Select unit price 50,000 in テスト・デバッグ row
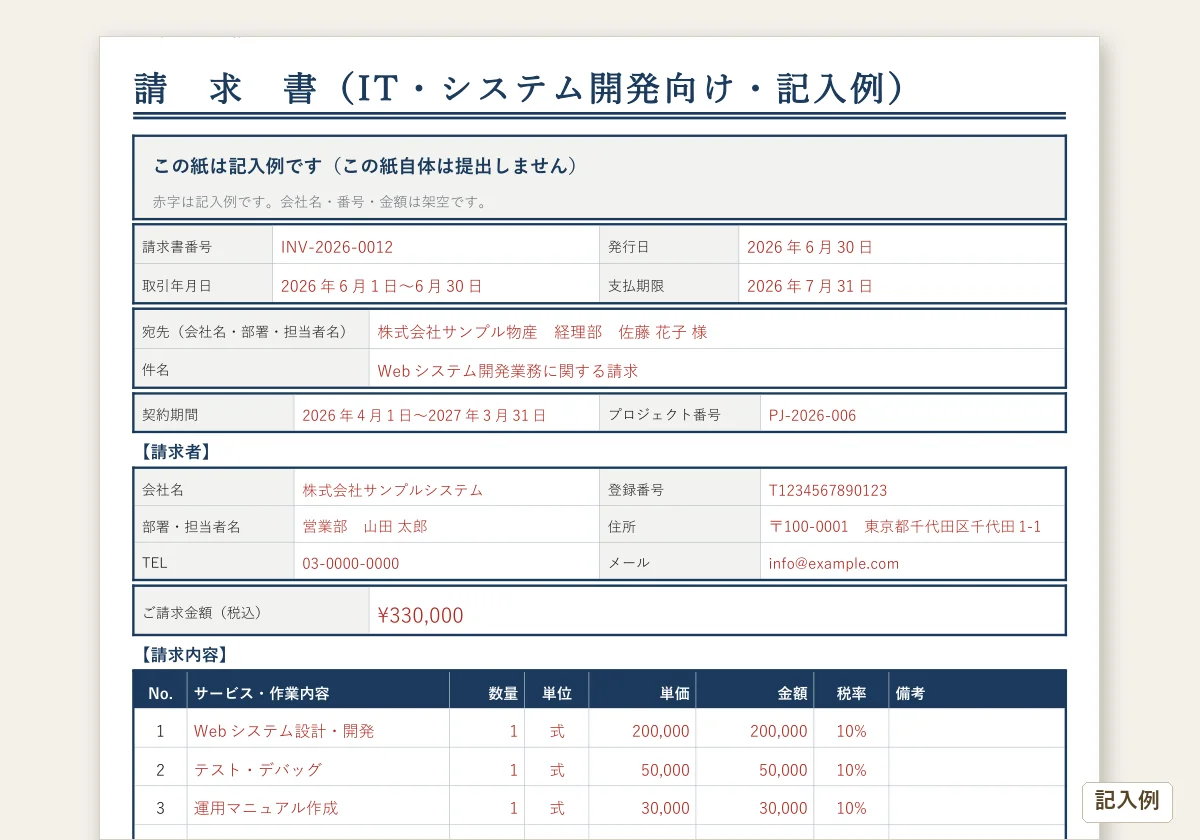1200x840 pixels. 665,770
